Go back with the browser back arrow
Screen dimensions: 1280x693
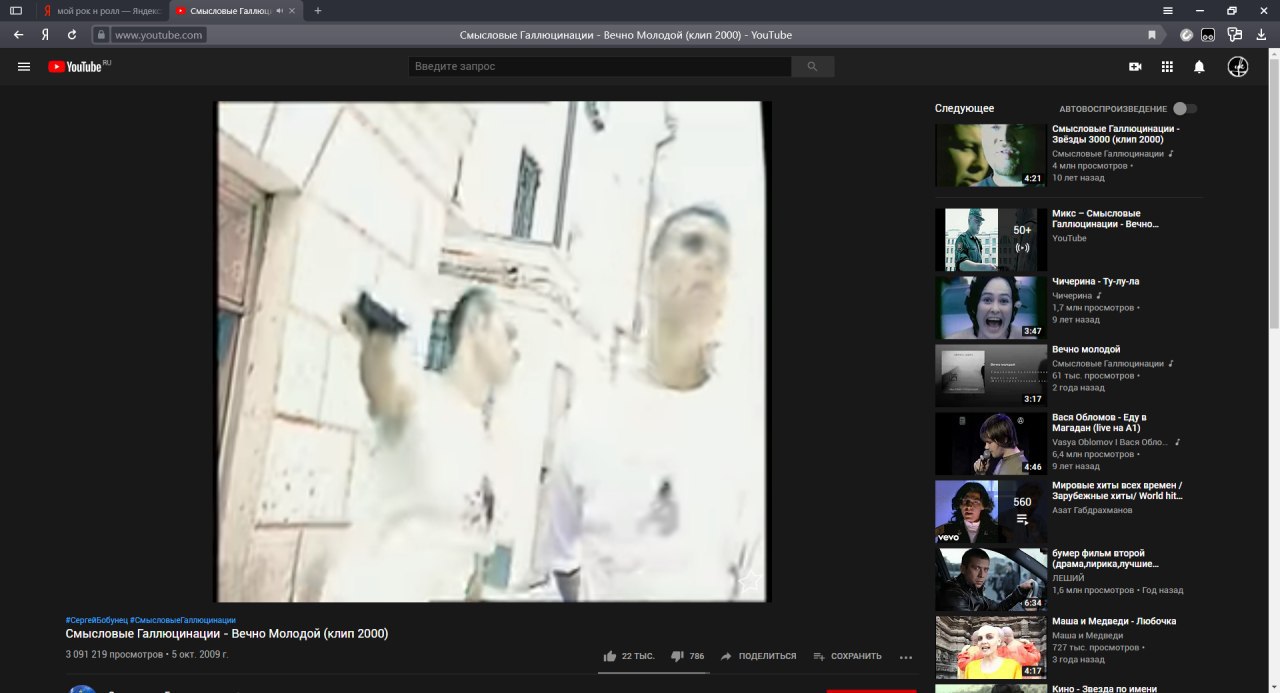pyautogui.click(x=19, y=34)
